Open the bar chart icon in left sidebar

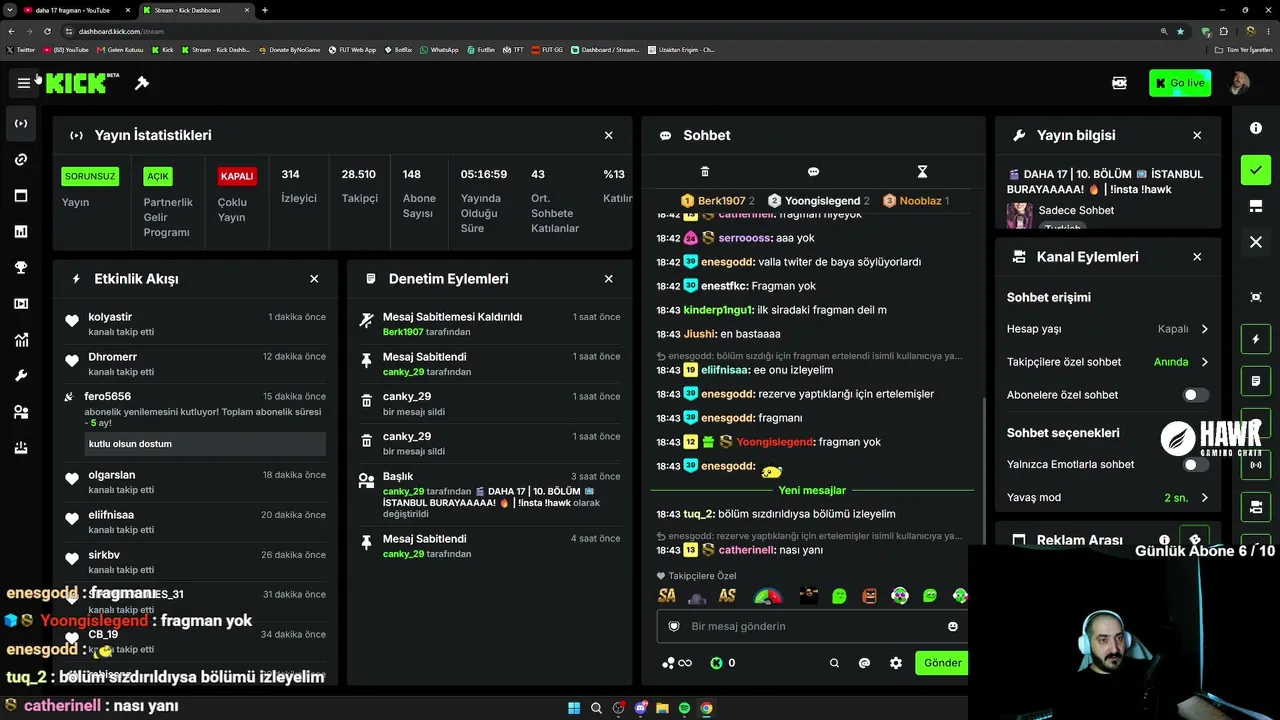[x=21, y=232]
